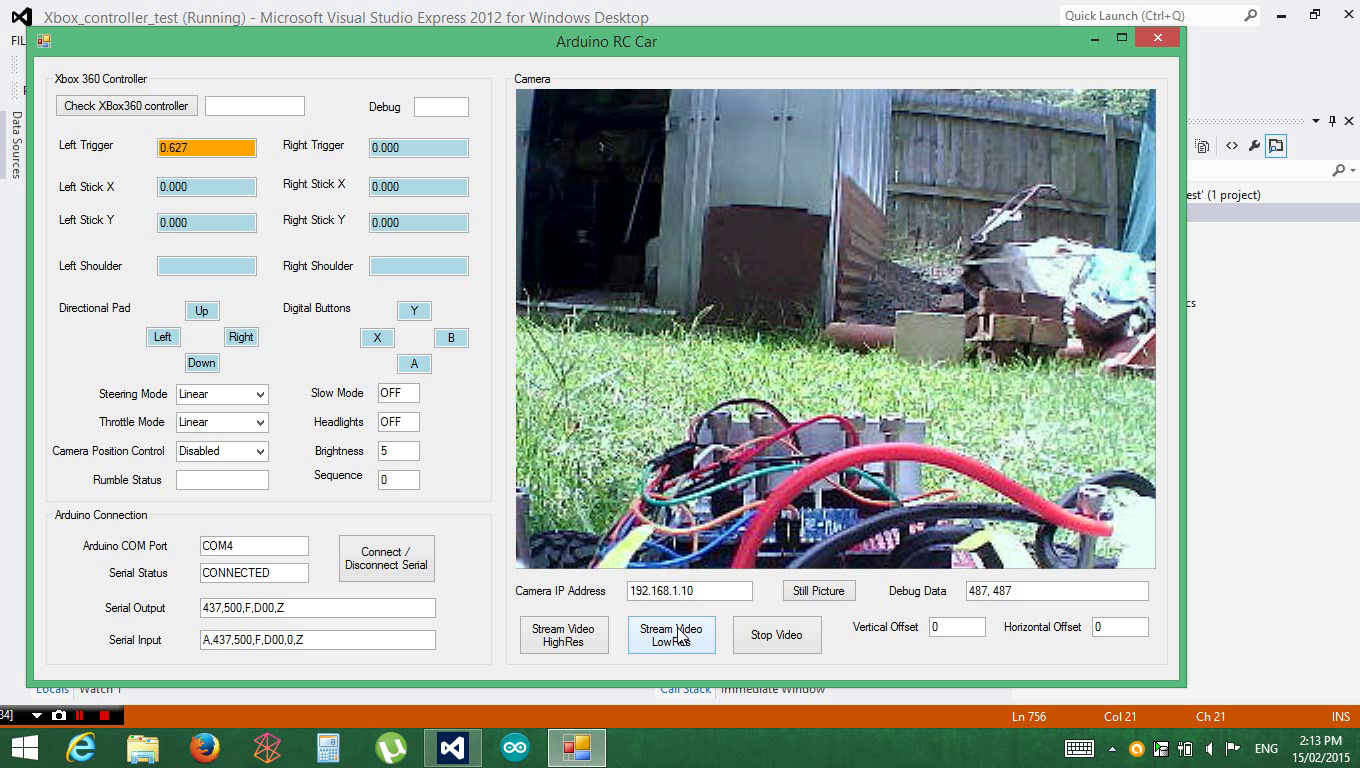Switch to the Watch 1 tab
Viewport: 1360px width, 768px height.
pyautogui.click(x=100, y=689)
